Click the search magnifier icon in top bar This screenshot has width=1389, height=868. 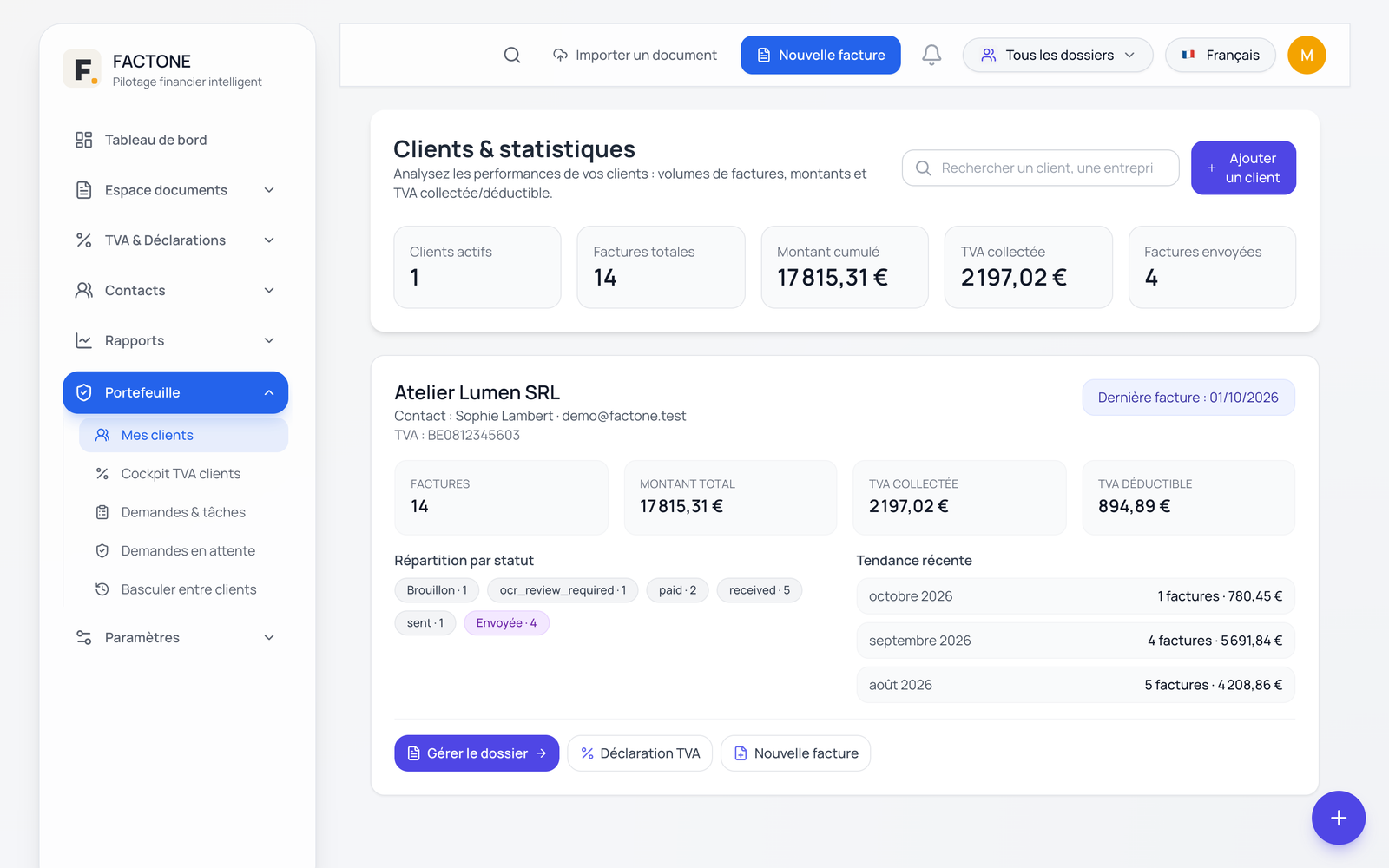point(512,55)
